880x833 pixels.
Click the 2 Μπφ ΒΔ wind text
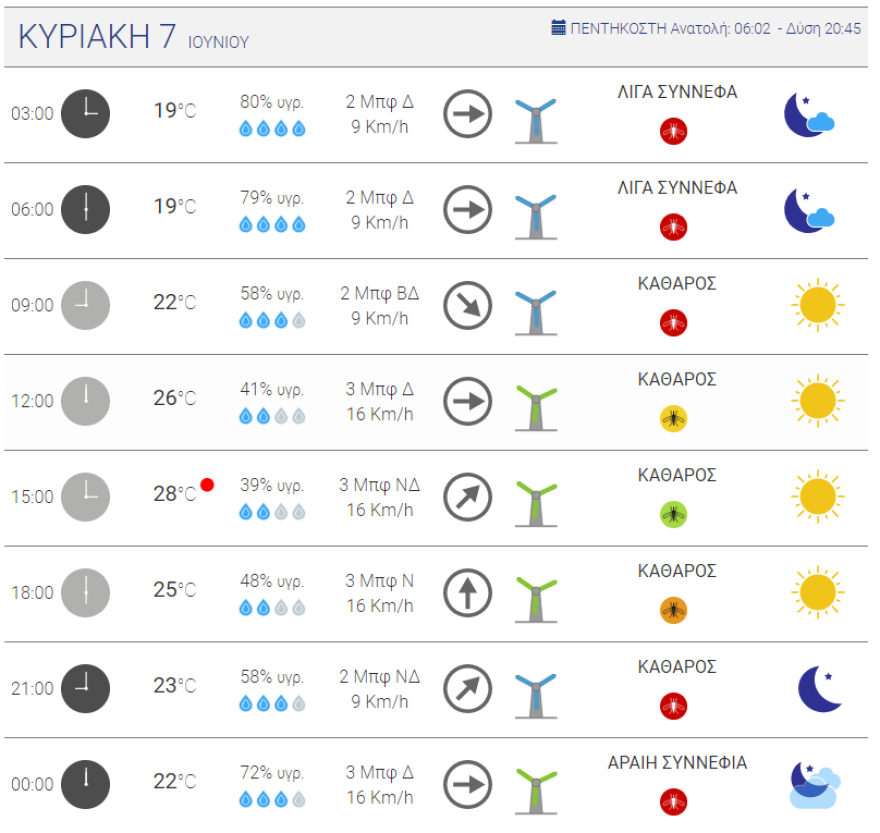coord(379,294)
